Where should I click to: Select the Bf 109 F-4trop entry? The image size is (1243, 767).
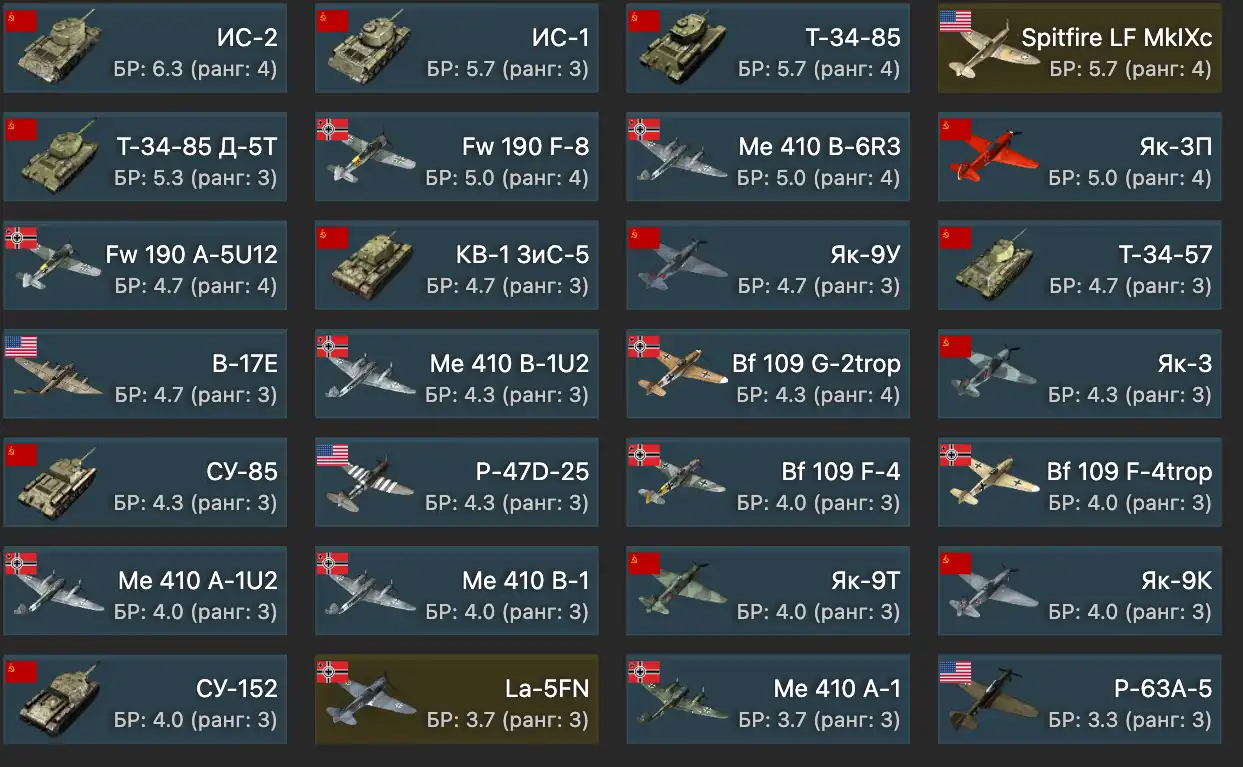(x=1080, y=483)
